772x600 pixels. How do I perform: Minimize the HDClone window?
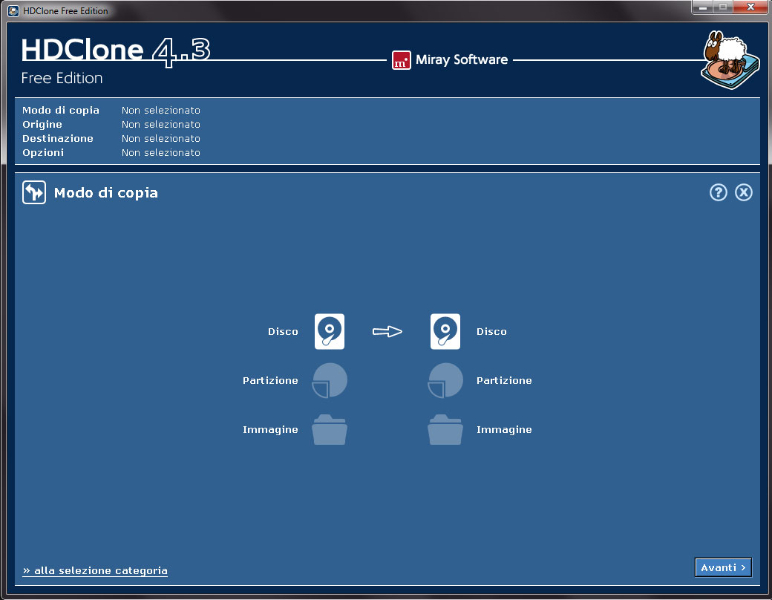(x=703, y=7)
